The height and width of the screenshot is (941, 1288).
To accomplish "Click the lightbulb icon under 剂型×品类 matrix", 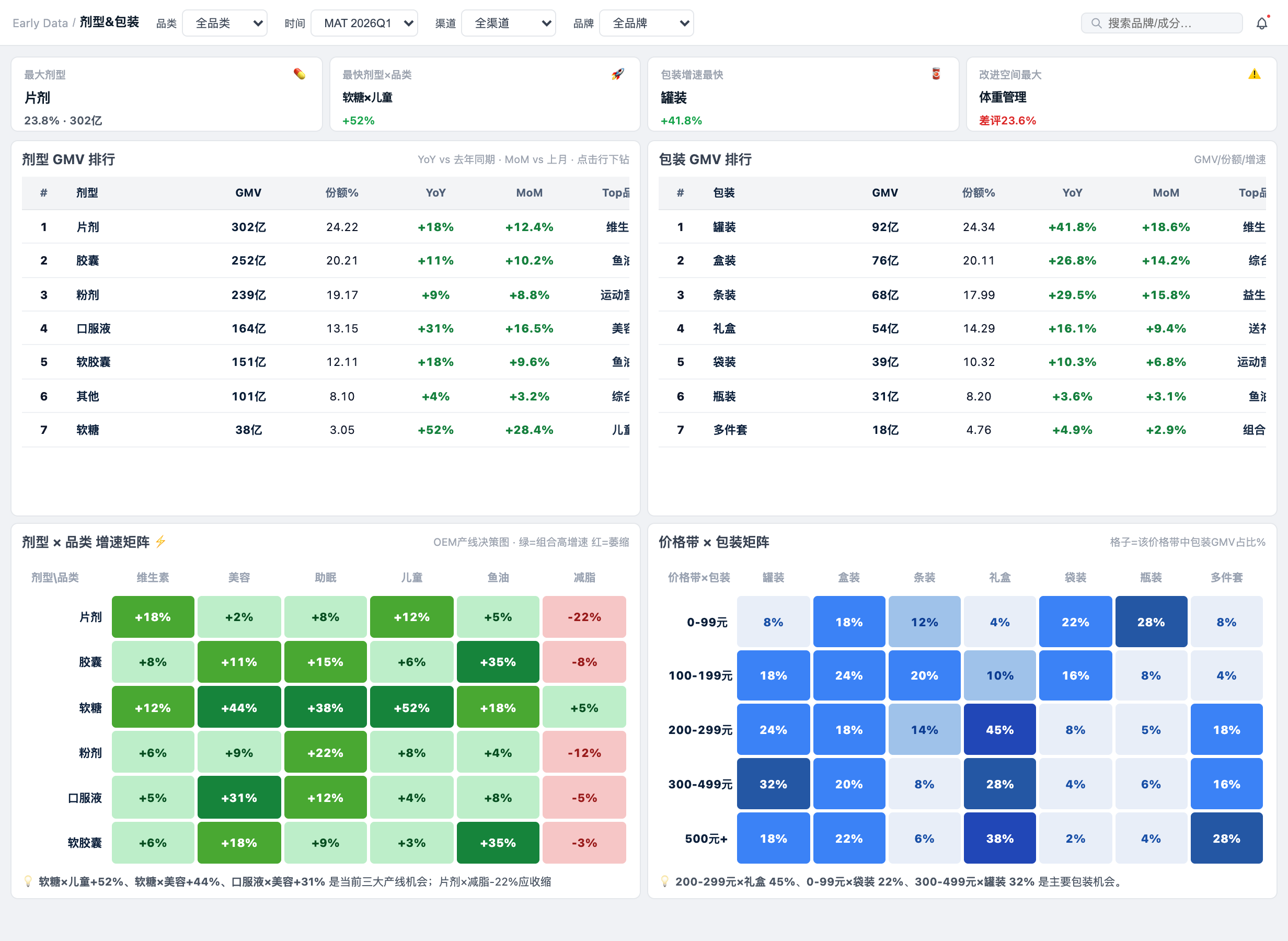I will [x=27, y=881].
